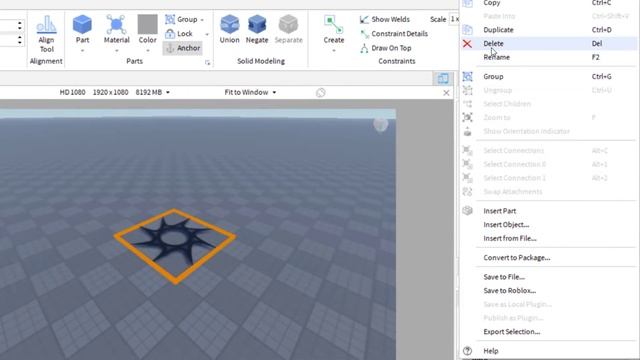Expand the Part dropdown arrow
640x360 pixels.
coord(82,51)
